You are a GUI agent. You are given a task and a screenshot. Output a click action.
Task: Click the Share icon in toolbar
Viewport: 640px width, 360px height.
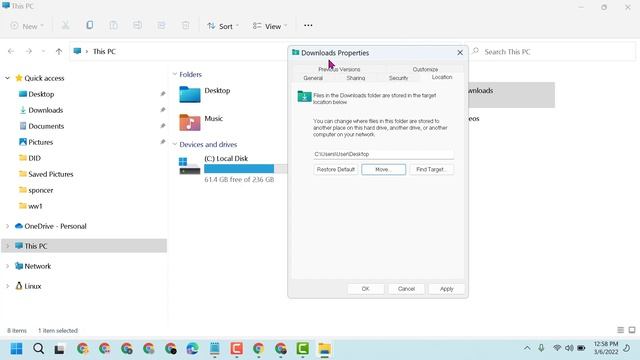(161, 25)
